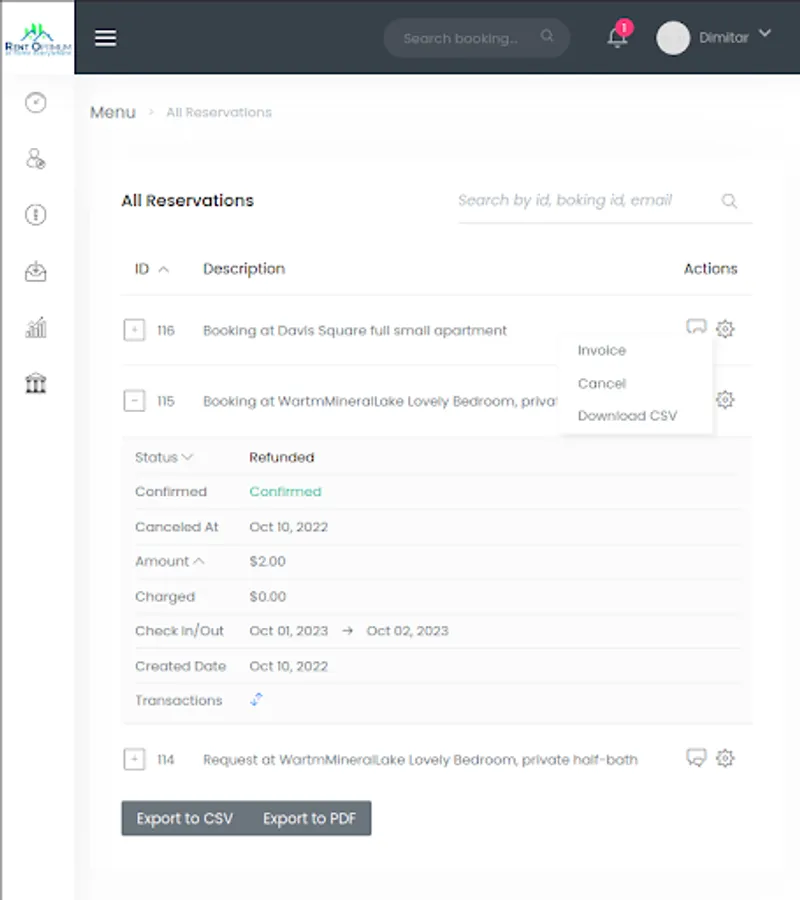Open the user management sidebar icon
Screen dimensions: 800x900
coord(37,159)
